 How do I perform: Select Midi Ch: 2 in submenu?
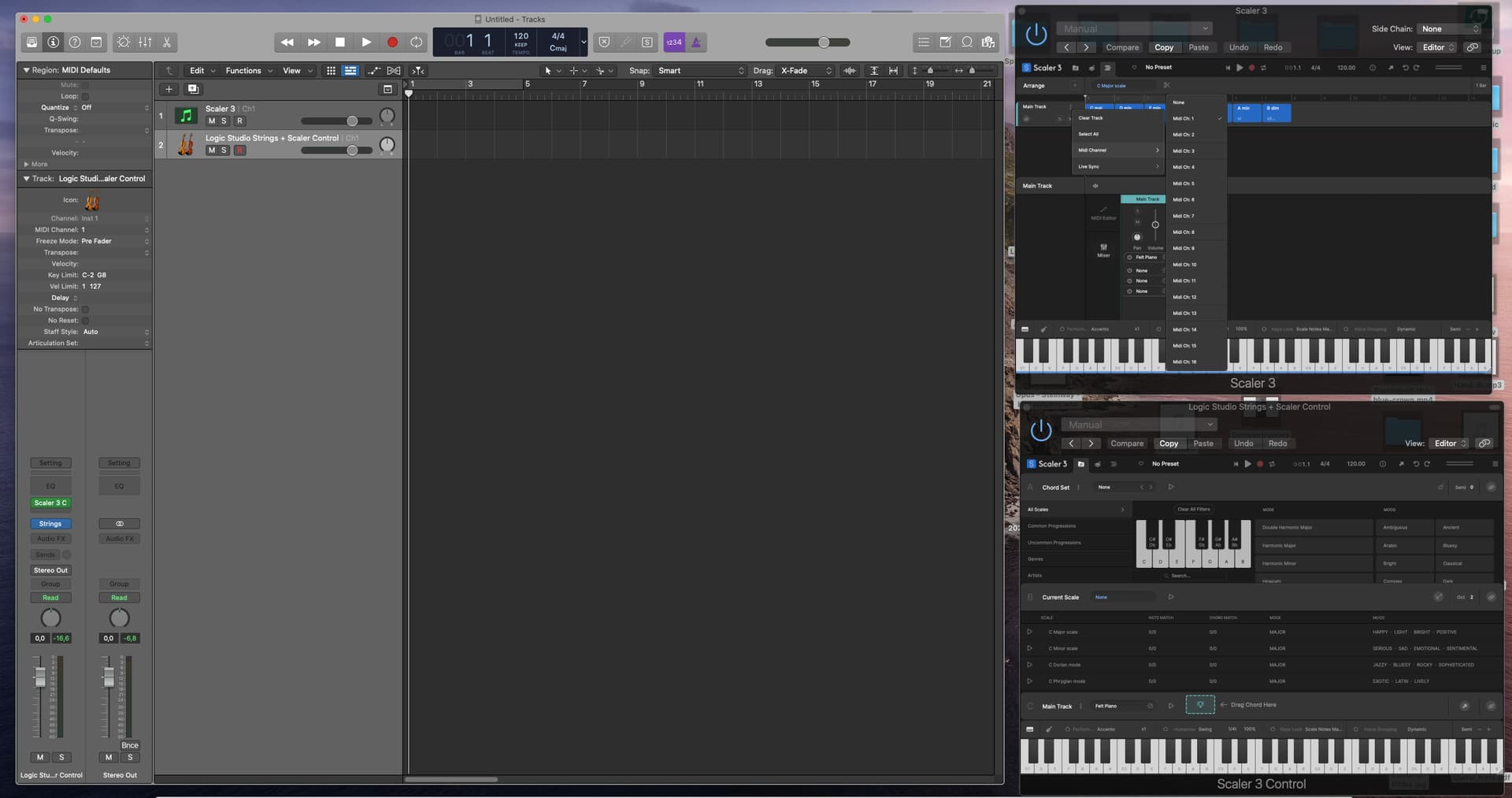point(1184,135)
